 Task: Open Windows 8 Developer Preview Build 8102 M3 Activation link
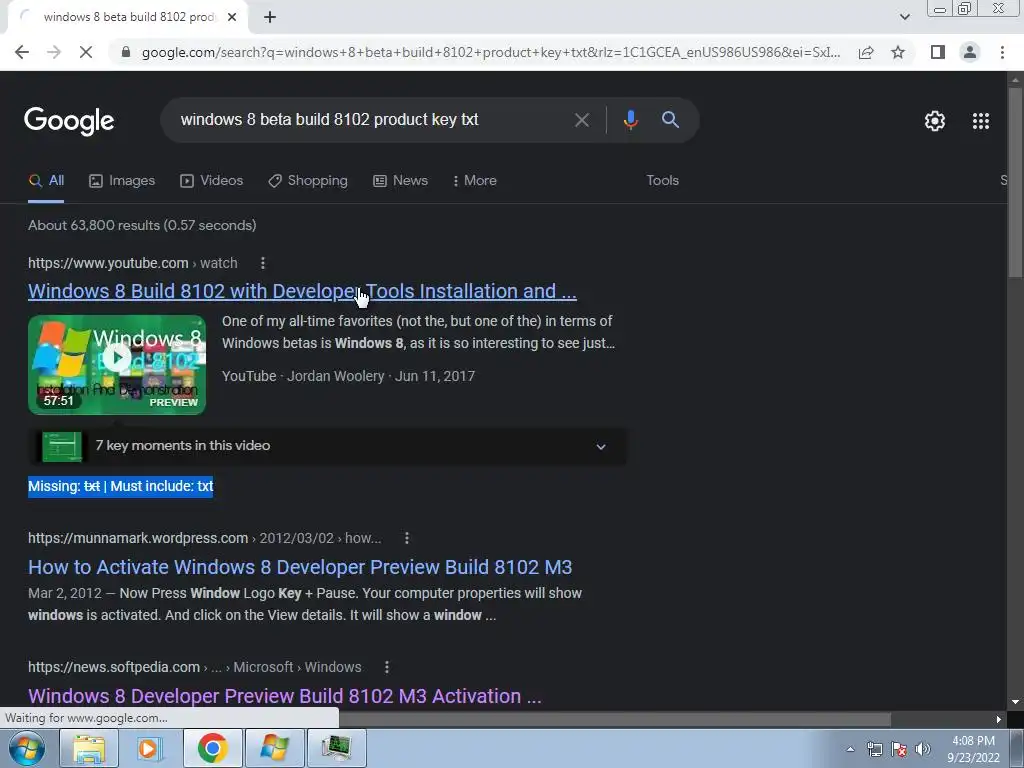point(285,696)
